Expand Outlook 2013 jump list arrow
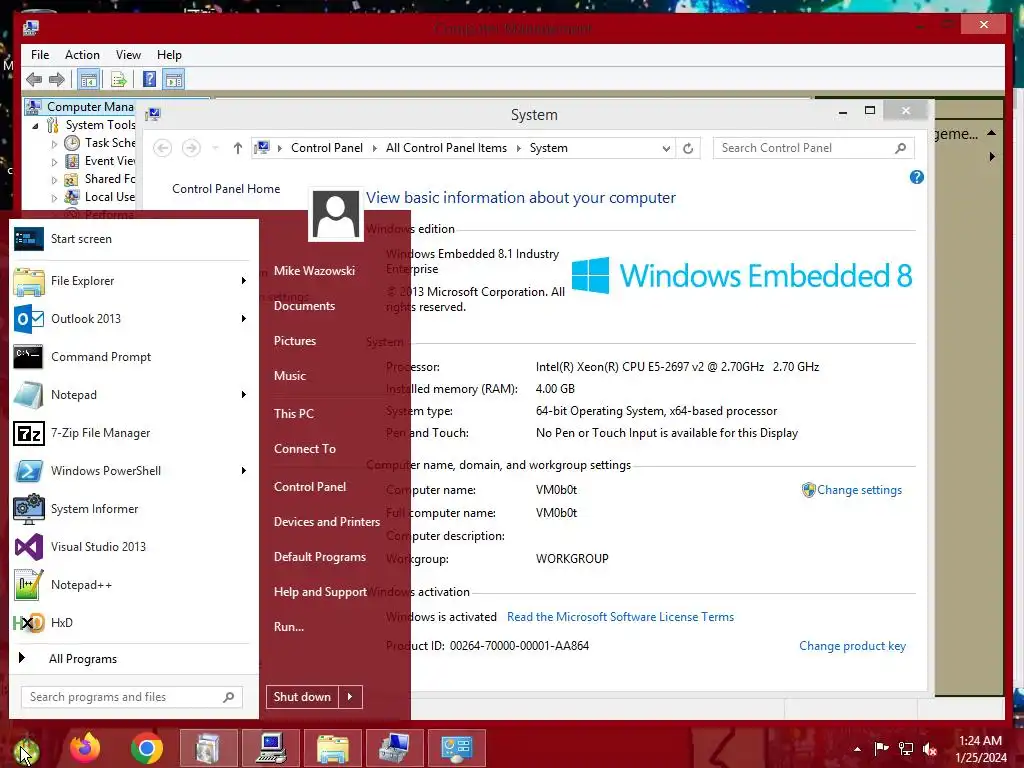This screenshot has width=1024, height=768. pyautogui.click(x=244, y=319)
